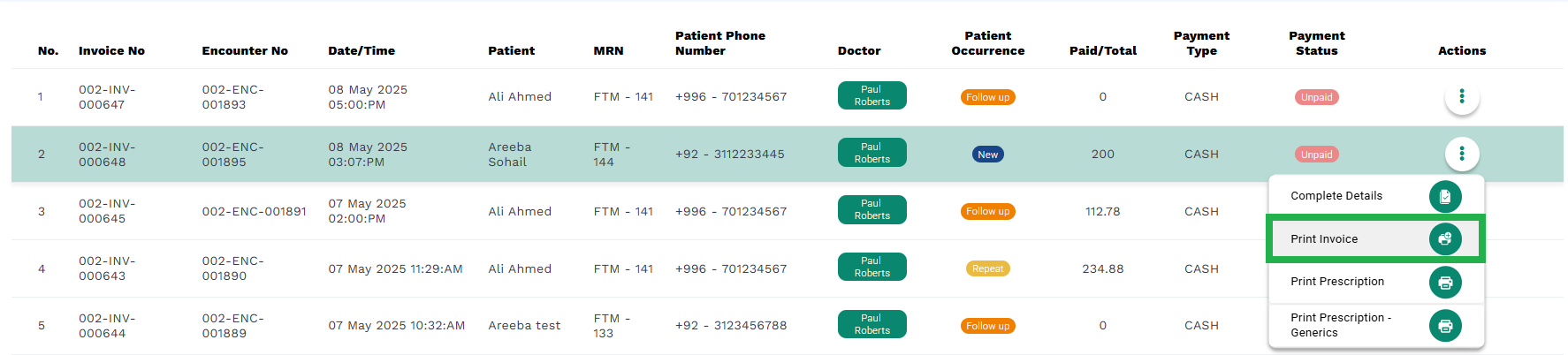Click the Payment Status column header

tap(1316, 43)
